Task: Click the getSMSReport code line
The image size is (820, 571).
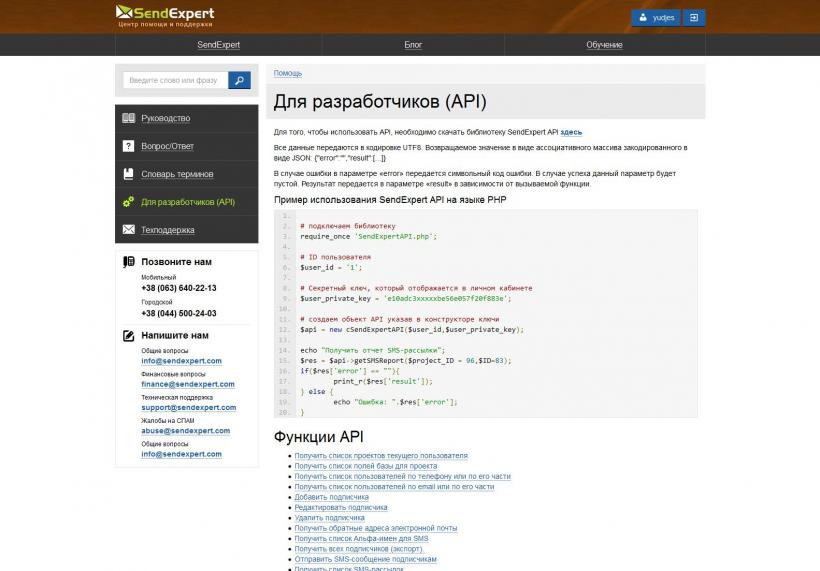Action: 406,361
